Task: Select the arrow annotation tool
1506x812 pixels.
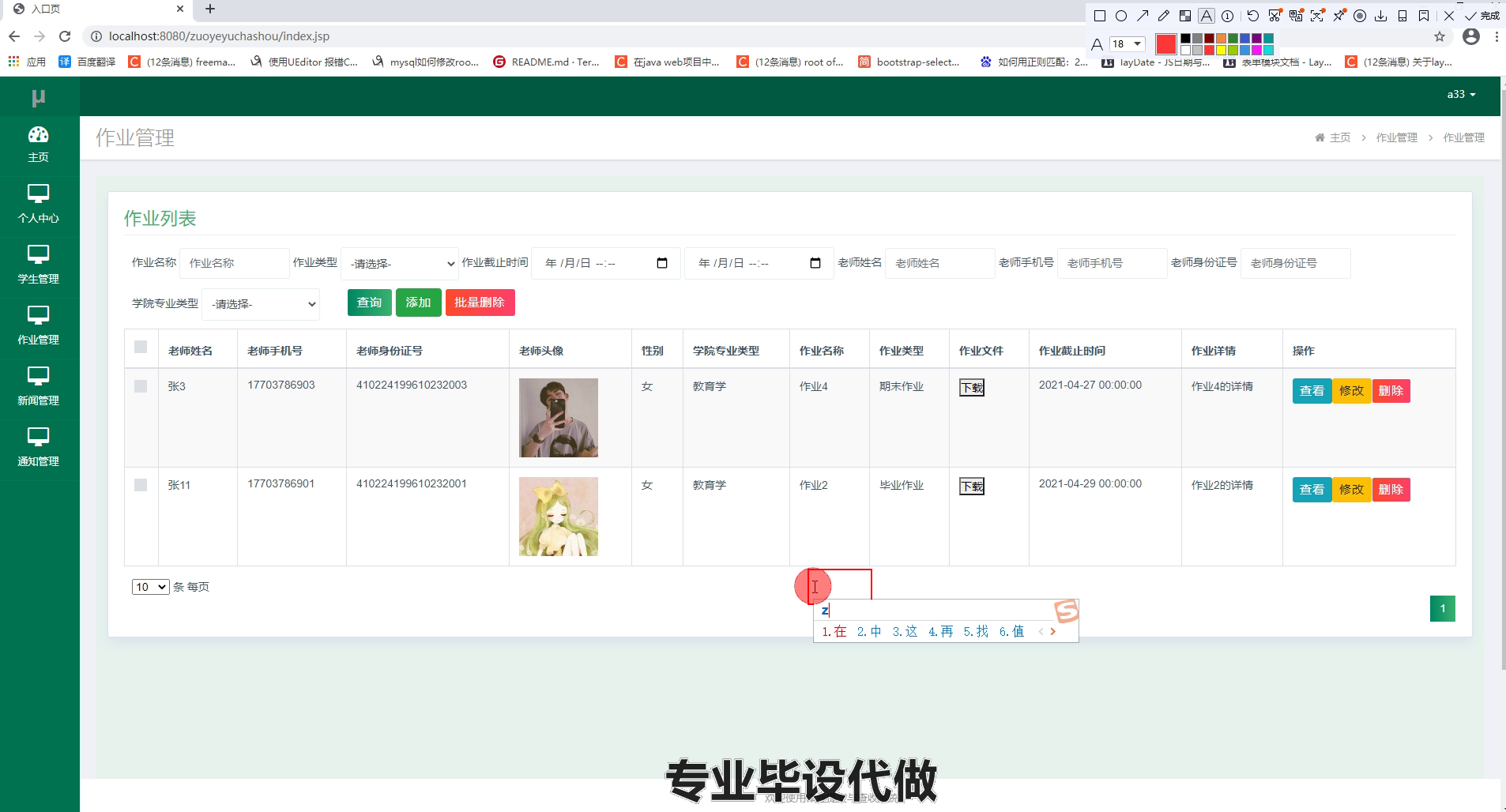Action: point(1143,16)
